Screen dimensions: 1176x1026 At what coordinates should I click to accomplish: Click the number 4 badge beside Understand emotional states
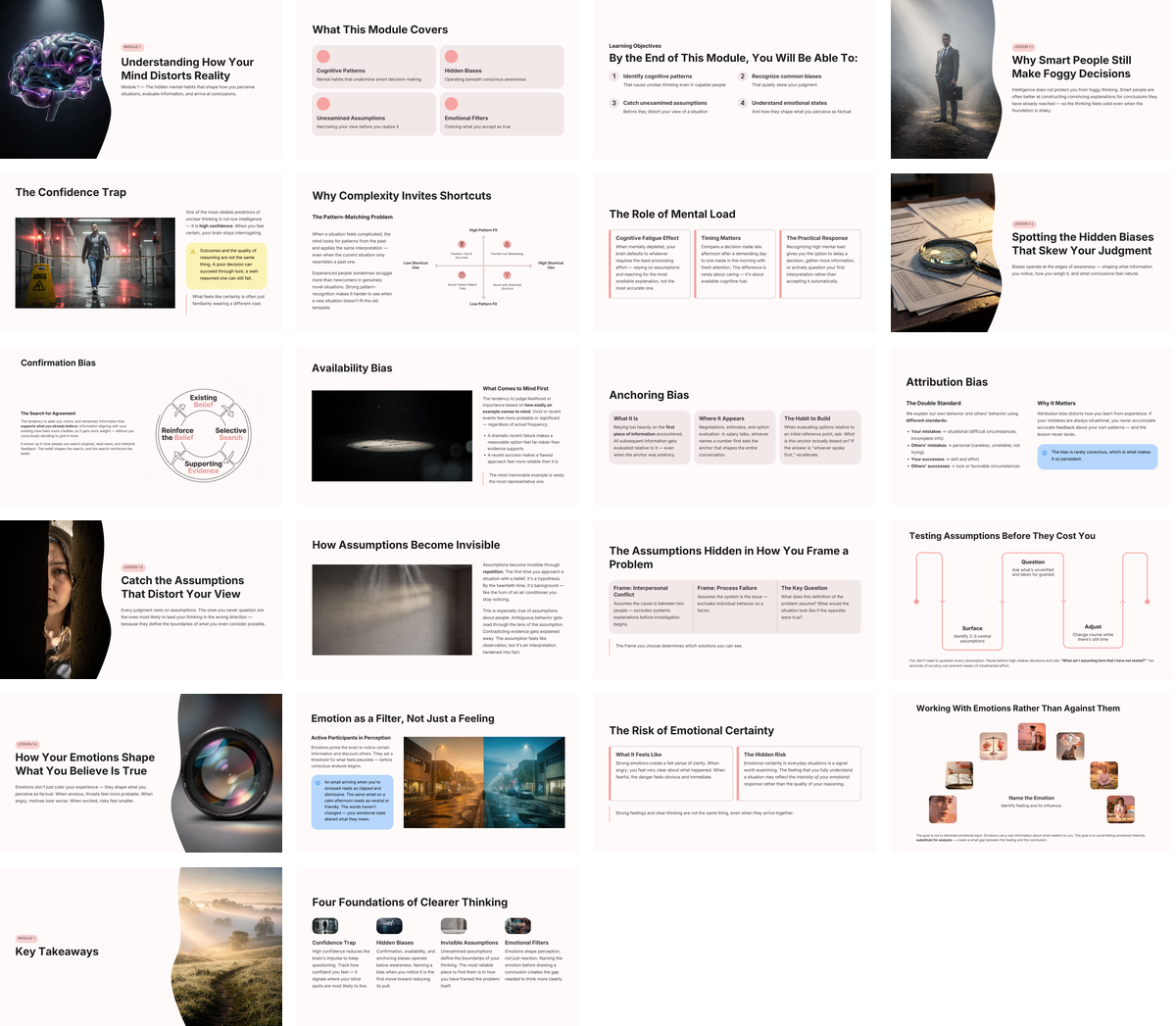(x=743, y=103)
